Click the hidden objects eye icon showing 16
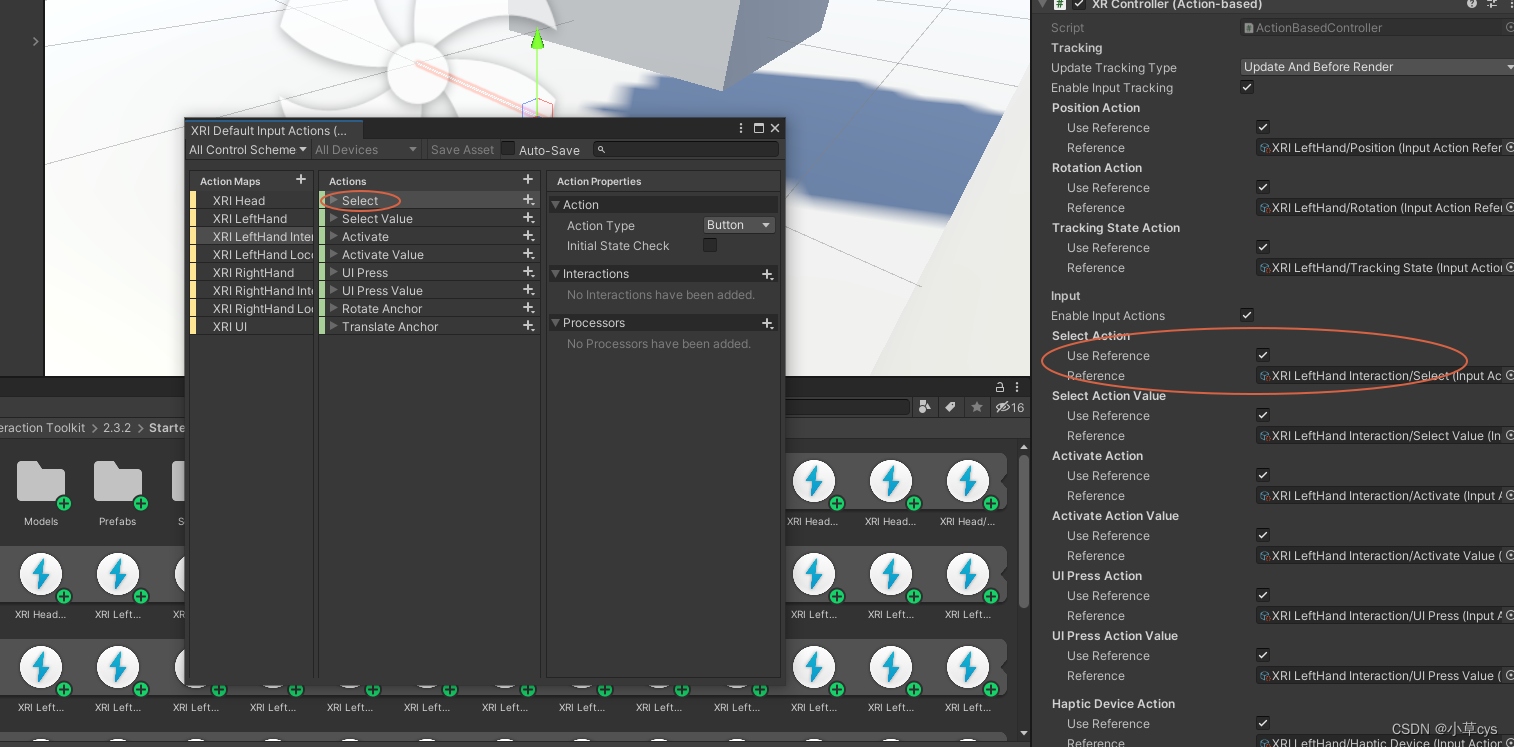The width and height of the screenshot is (1514, 747). 1006,407
